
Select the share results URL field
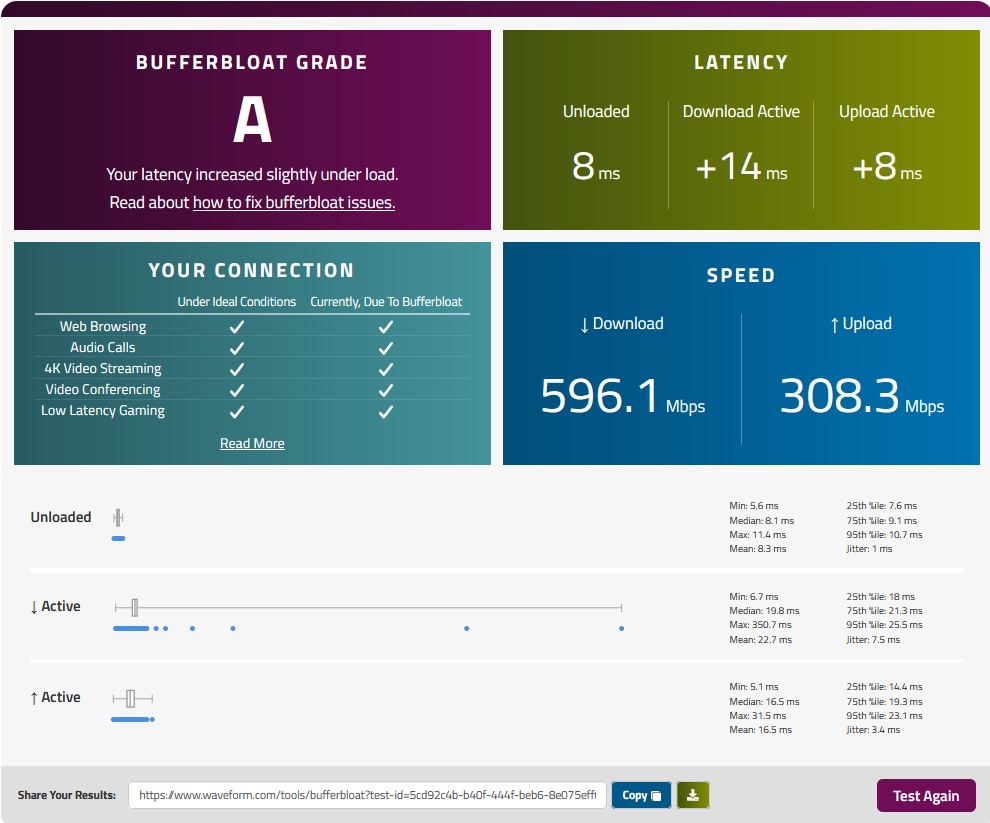click(x=367, y=795)
